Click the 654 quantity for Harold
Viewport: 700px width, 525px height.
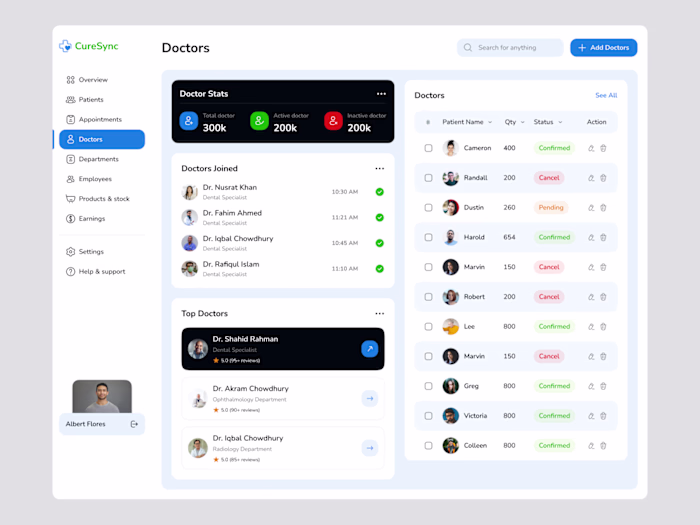coord(509,238)
